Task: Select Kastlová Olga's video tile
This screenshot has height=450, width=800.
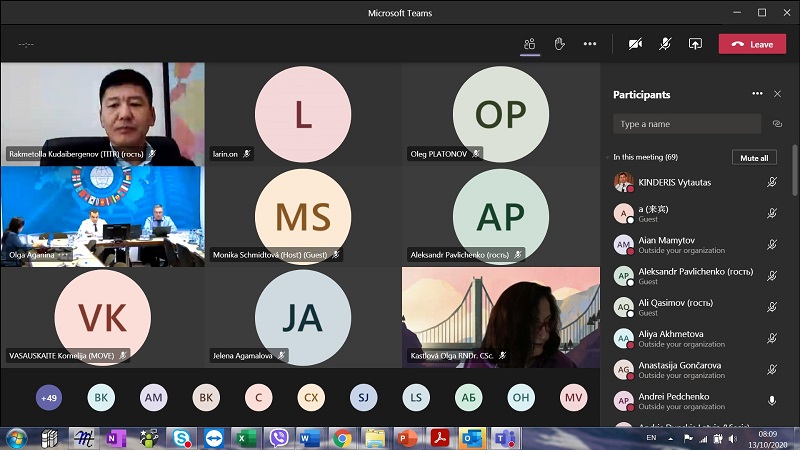Action: tap(500, 317)
